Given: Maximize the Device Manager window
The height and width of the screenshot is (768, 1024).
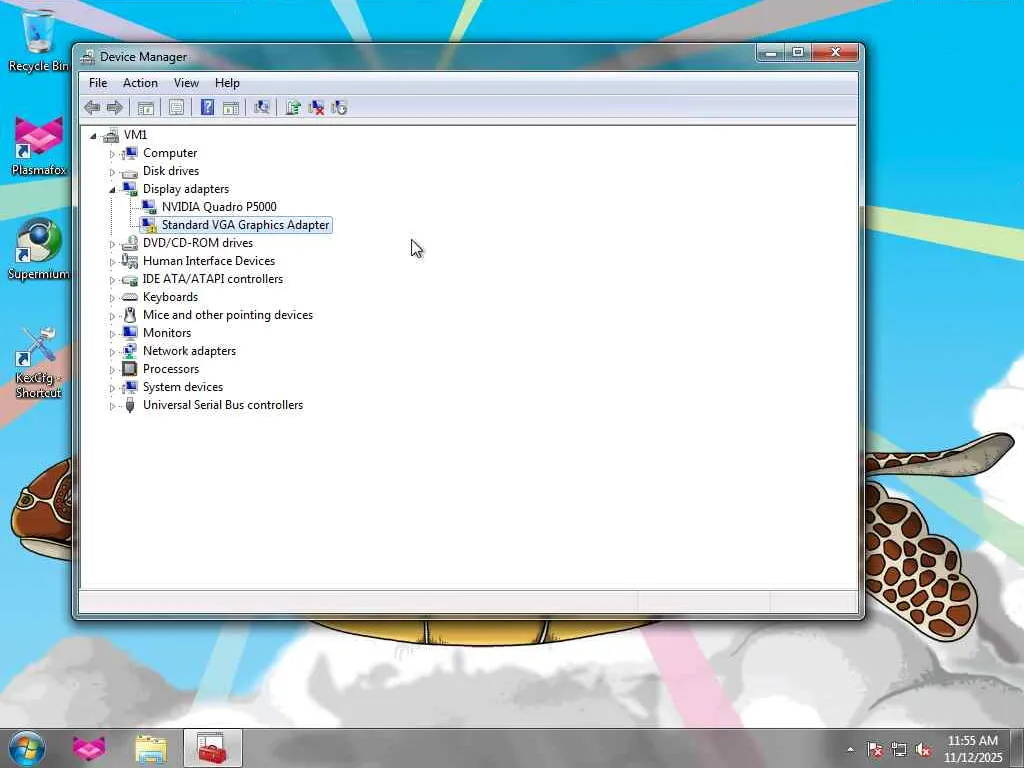Looking at the screenshot, I should click(x=798, y=52).
